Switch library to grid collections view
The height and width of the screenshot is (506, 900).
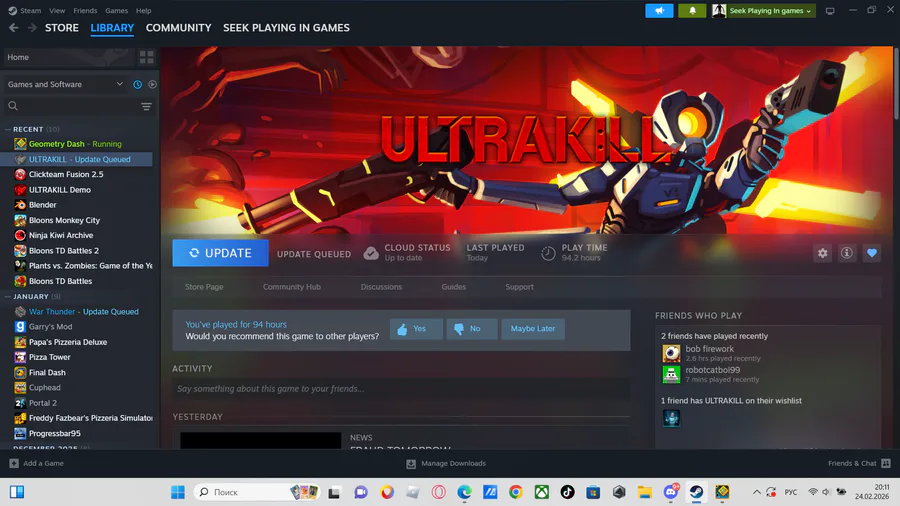[146, 57]
